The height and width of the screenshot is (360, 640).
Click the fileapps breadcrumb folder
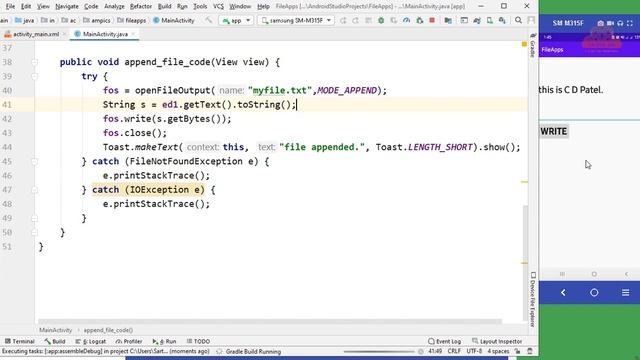131,20
